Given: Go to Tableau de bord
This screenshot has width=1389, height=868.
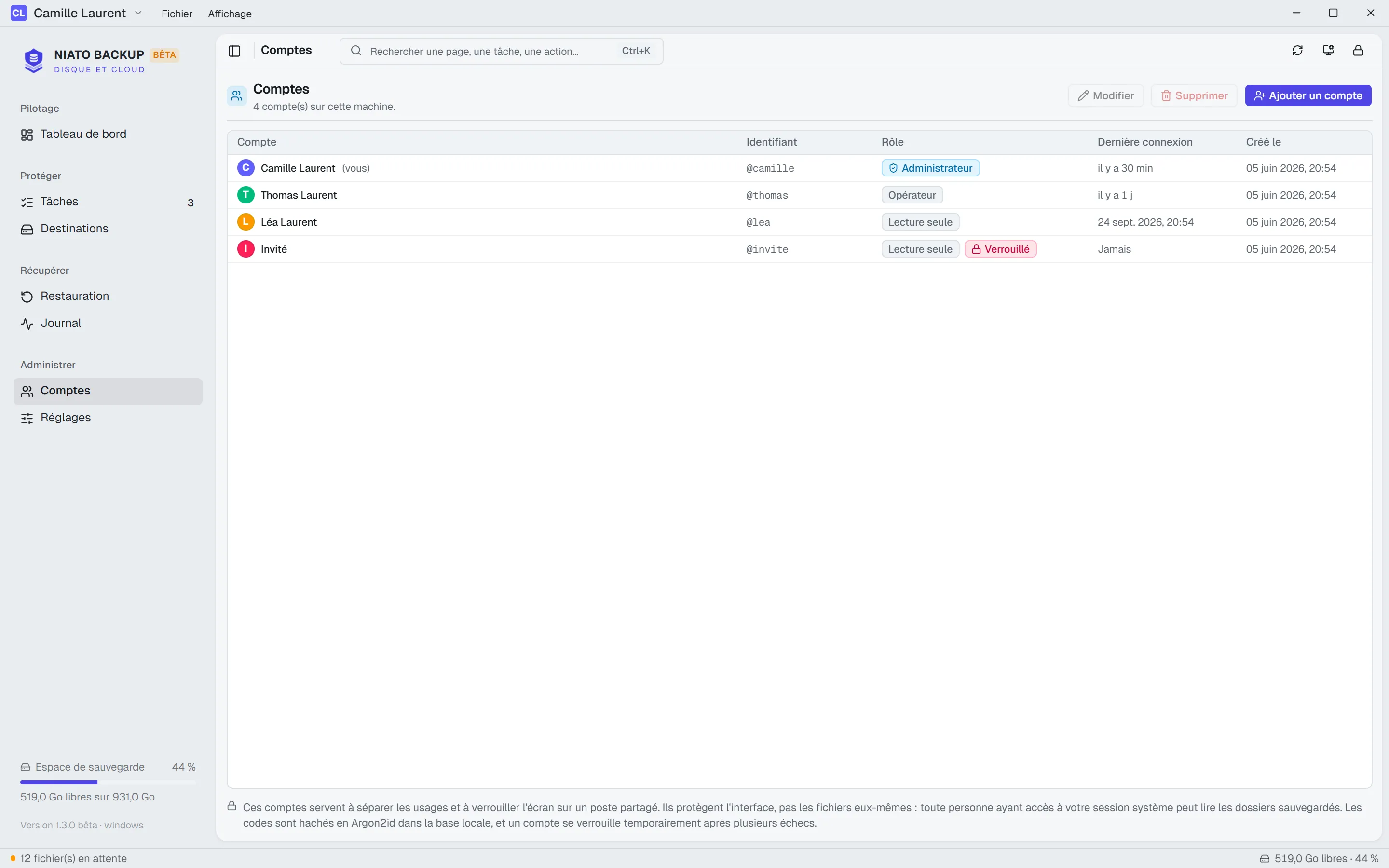Looking at the screenshot, I should [x=108, y=135].
